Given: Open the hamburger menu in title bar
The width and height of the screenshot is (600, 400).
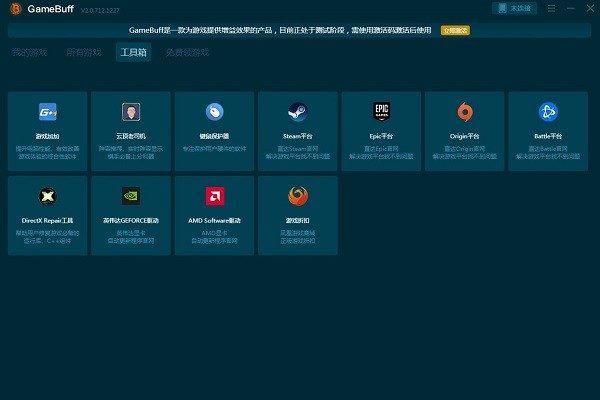Looking at the screenshot, I should tap(551, 8).
